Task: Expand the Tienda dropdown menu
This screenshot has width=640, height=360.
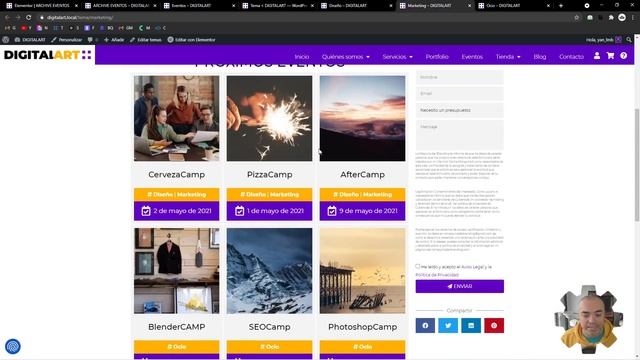Action: (x=508, y=57)
